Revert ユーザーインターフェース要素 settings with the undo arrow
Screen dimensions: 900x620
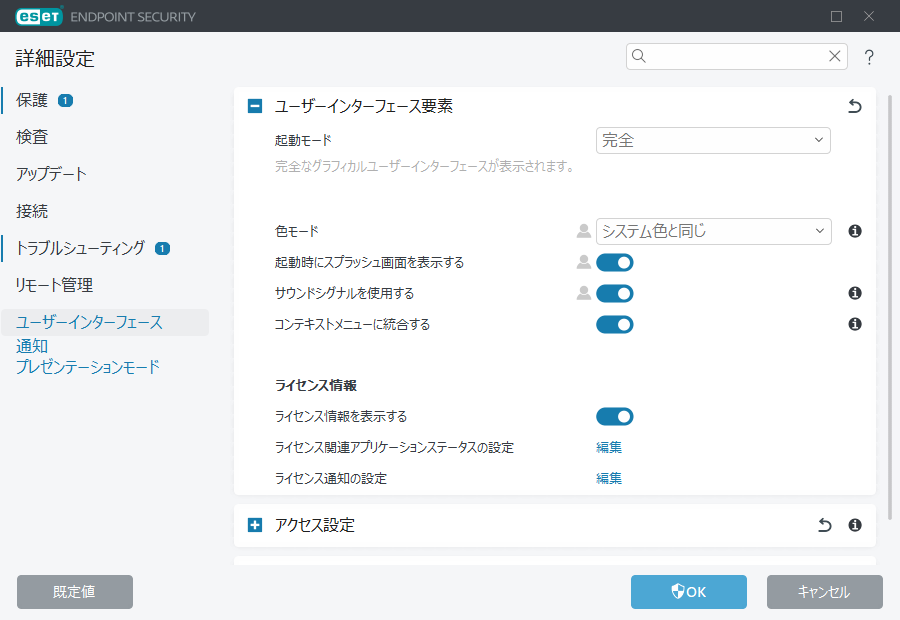pyautogui.click(x=855, y=105)
